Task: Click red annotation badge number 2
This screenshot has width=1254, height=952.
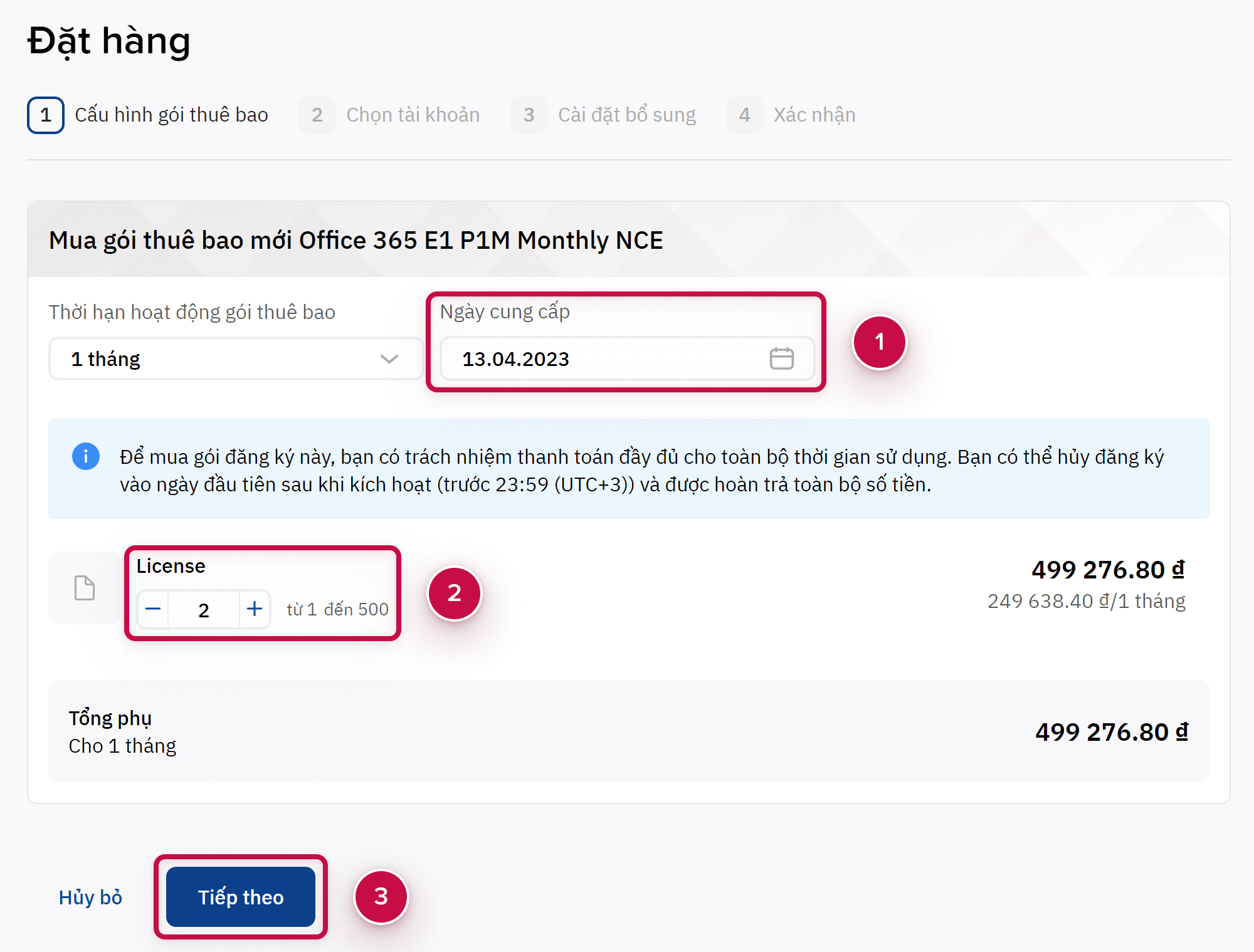Action: (455, 594)
